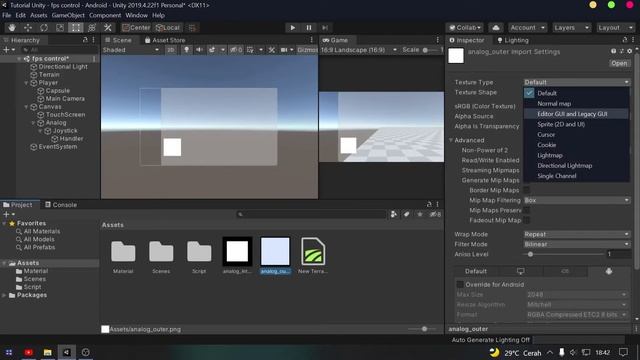The height and width of the screenshot is (360, 640).
Task: Click the grid snapping icon
Action: click(x=192, y=28)
